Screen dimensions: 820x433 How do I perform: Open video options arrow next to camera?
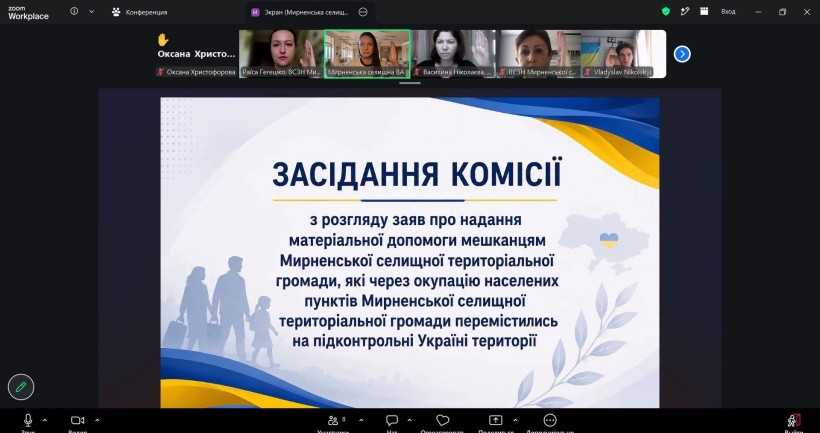tap(97, 420)
